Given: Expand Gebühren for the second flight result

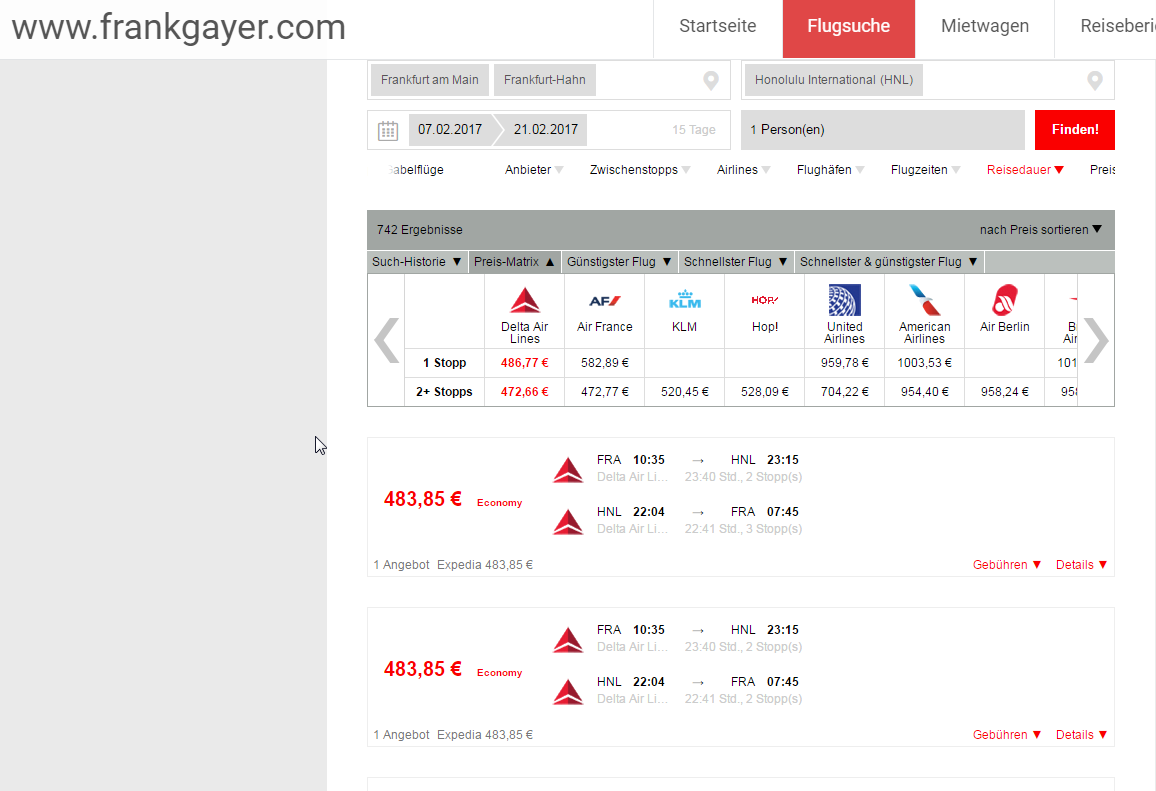Looking at the screenshot, I should pyautogui.click(x=1007, y=735).
